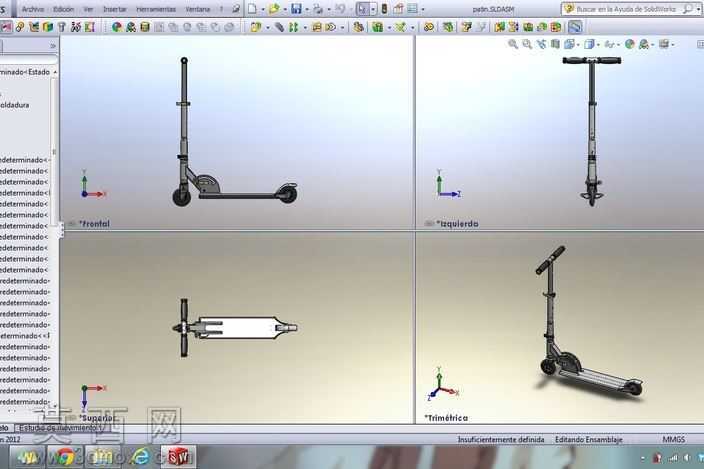The height and width of the screenshot is (469, 704).
Task: Expand the Save dropdown arrow
Action: (307, 9)
